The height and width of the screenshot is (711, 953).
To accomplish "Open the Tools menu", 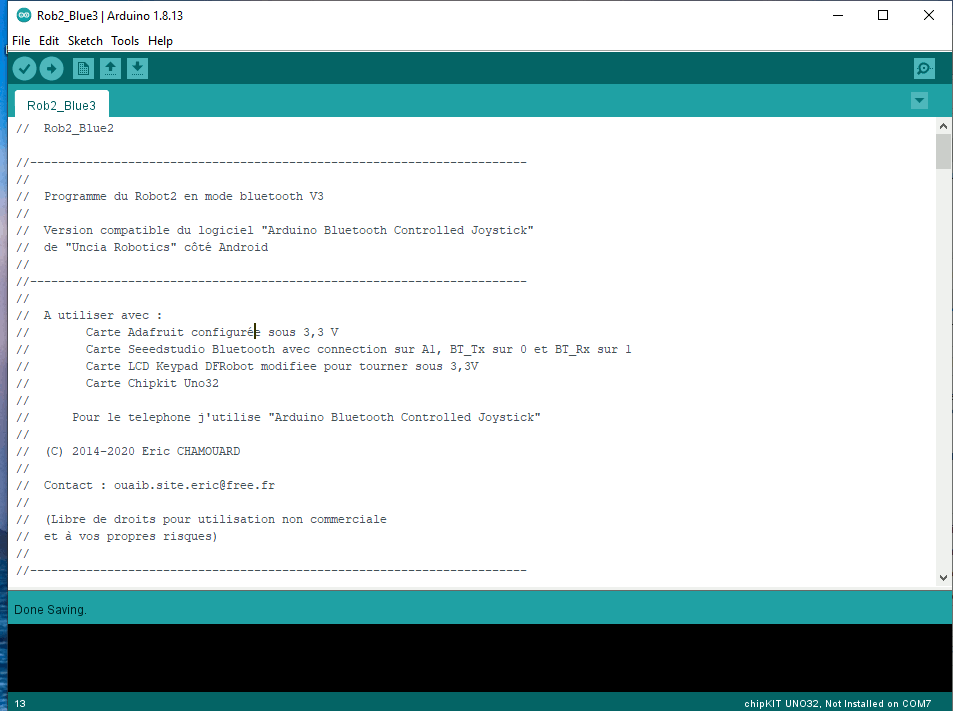I will (x=125, y=41).
